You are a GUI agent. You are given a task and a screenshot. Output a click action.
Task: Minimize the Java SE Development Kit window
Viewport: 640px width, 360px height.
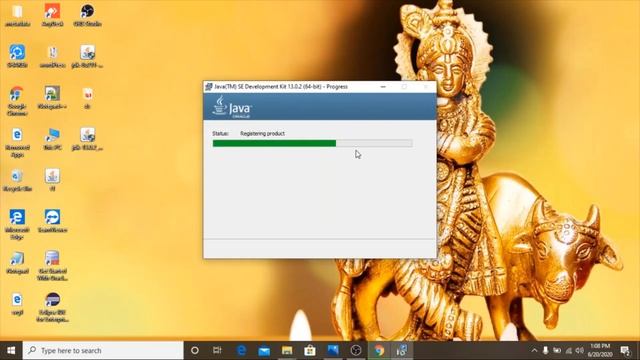[383, 87]
